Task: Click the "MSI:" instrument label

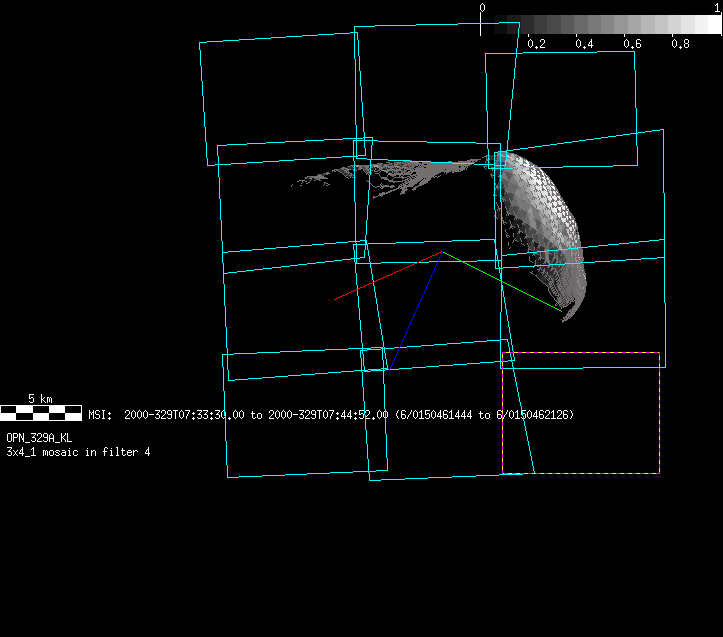Action: coord(100,414)
